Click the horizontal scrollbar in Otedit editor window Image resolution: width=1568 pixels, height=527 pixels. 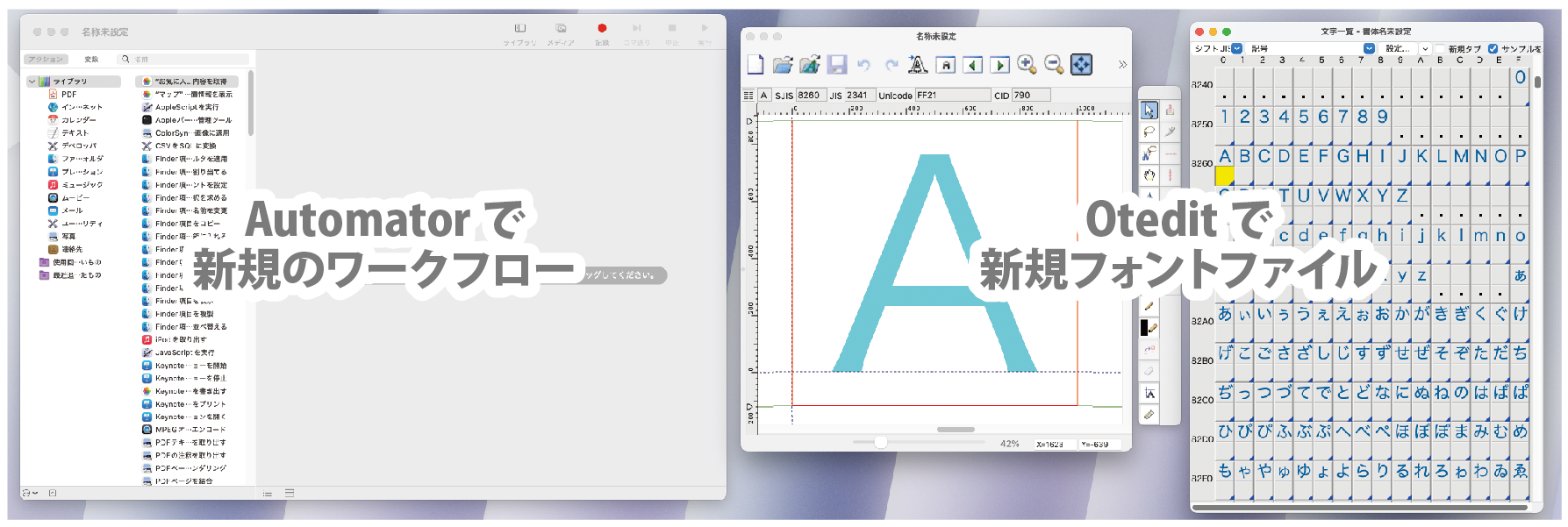[x=956, y=430]
